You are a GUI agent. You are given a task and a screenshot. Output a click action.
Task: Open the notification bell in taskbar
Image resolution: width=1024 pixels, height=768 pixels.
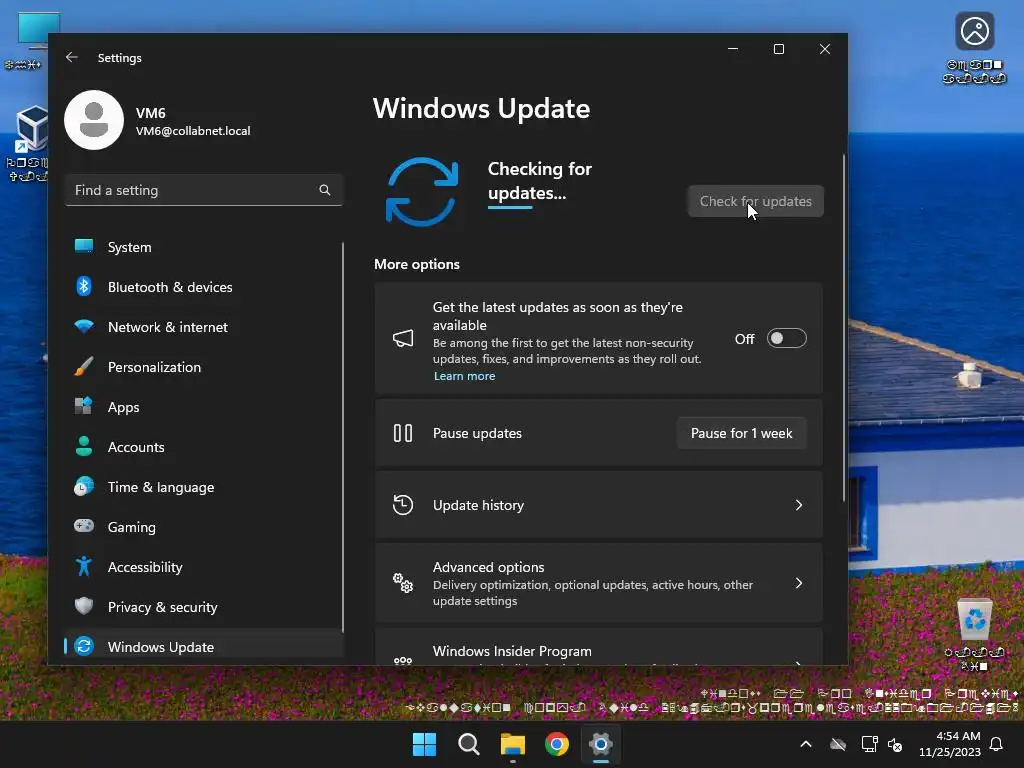point(997,744)
